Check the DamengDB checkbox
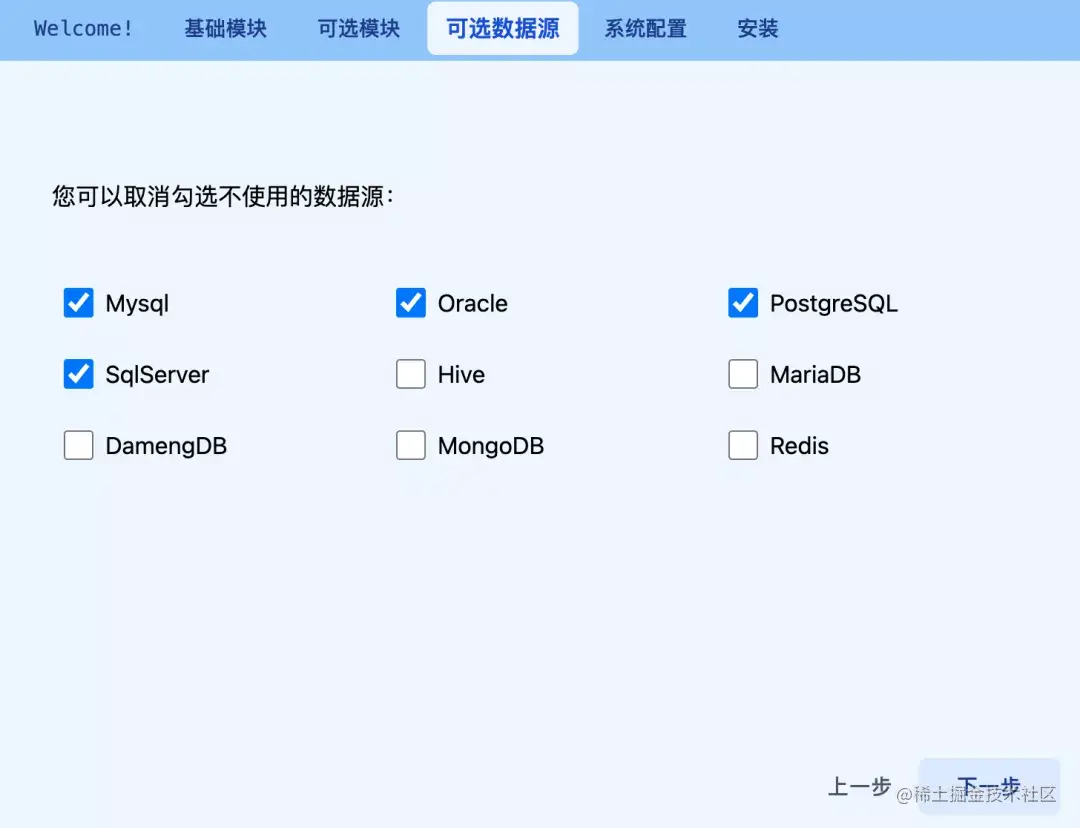This screenshot has height=828, width=1080. click(x=79, y=445)
